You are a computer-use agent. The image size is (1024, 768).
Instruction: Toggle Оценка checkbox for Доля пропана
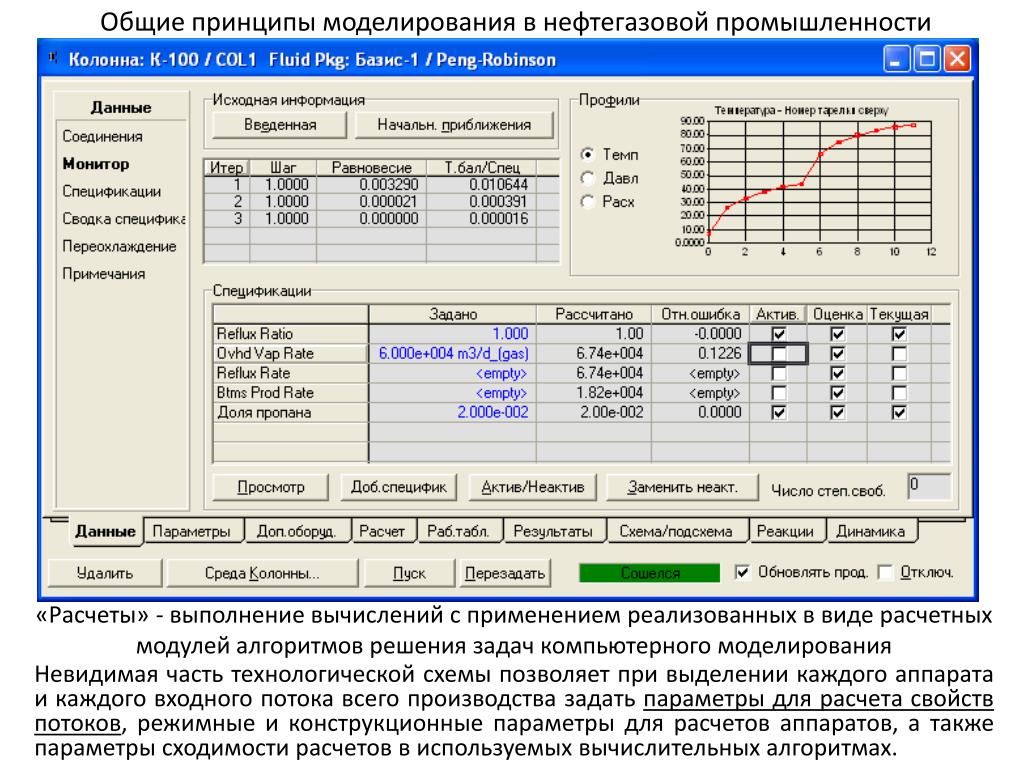point(837,413)
